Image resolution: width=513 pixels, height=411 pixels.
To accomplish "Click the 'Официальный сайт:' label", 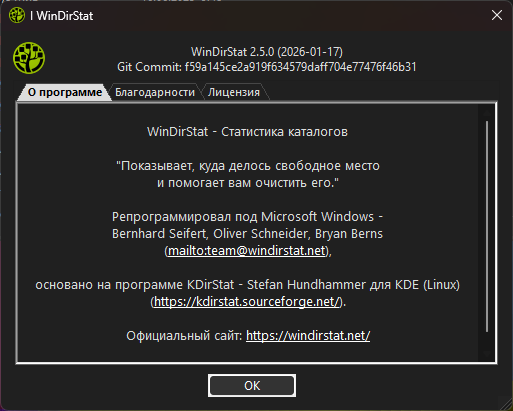I will coord(184,336).
